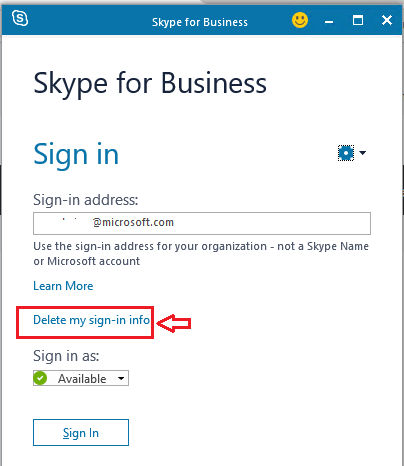
Task: Open the Learn More link
Action: pyautogui.click(x=63, y=286)
